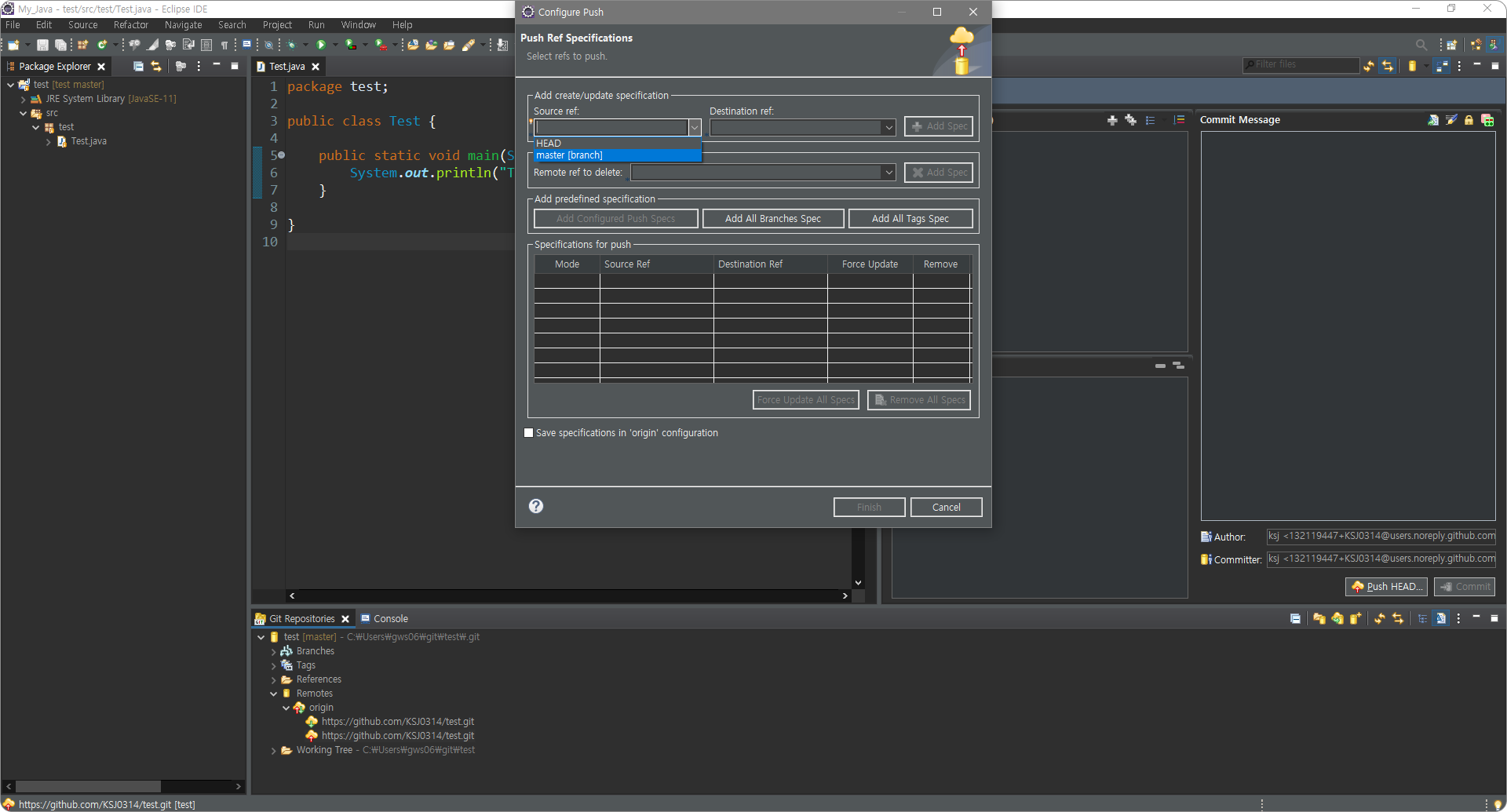This screenshot has height=812, width=1507.
Task: Click the Save icon in the main toolbar
Action: [42, 45]
